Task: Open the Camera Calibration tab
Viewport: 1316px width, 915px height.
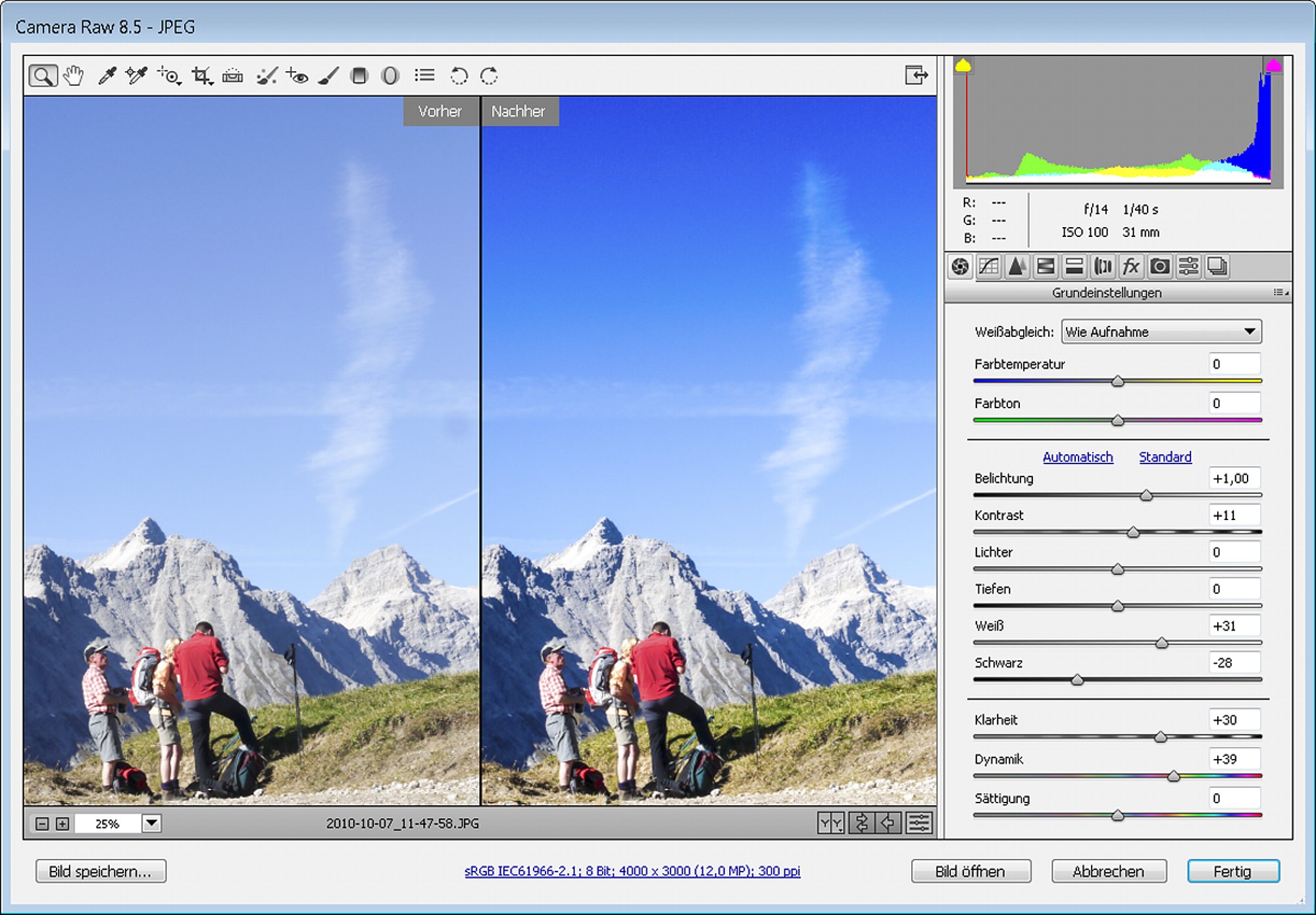Action: [x=1159, y=267]
